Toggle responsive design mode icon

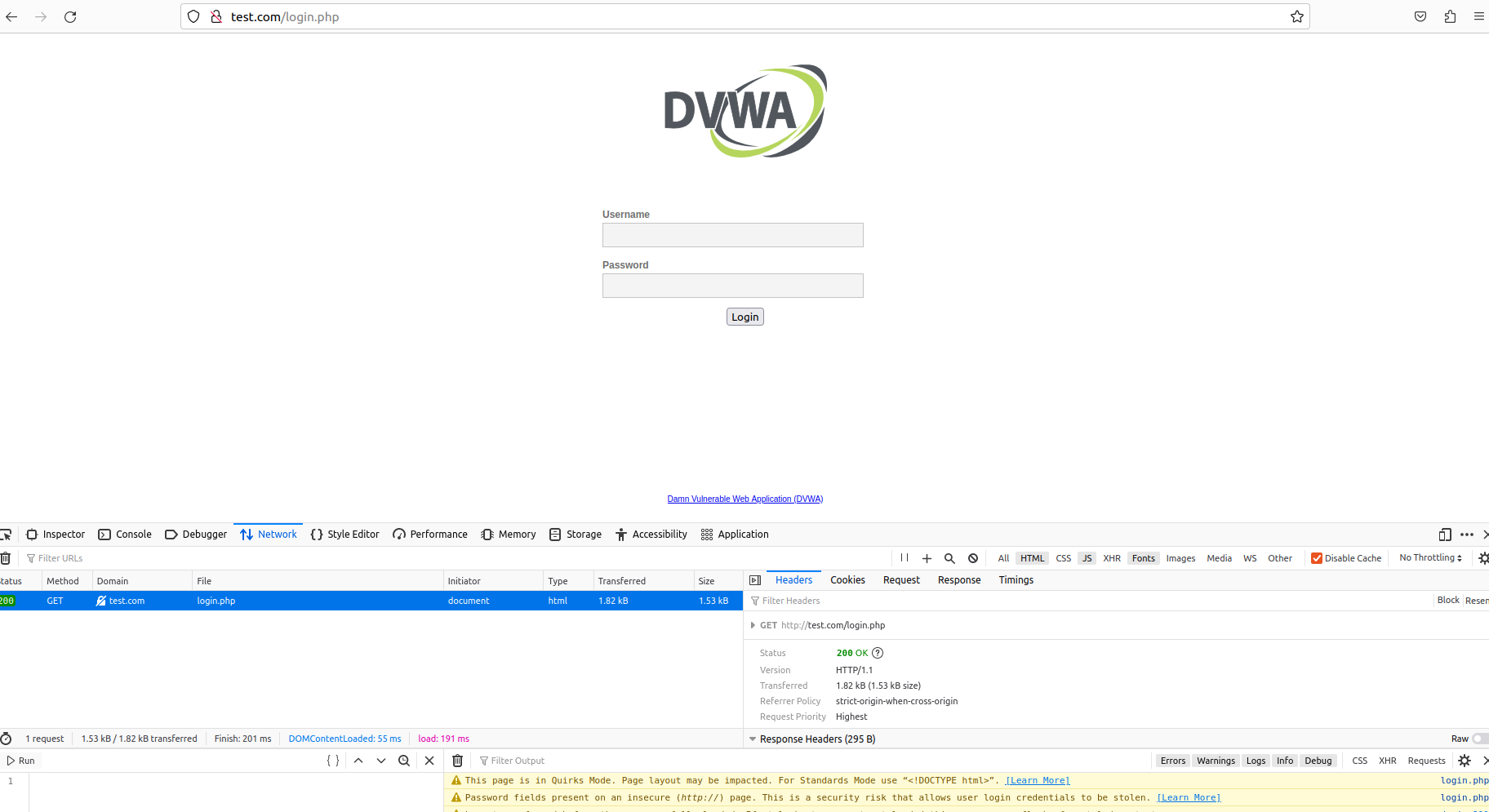pos(1445,535)
